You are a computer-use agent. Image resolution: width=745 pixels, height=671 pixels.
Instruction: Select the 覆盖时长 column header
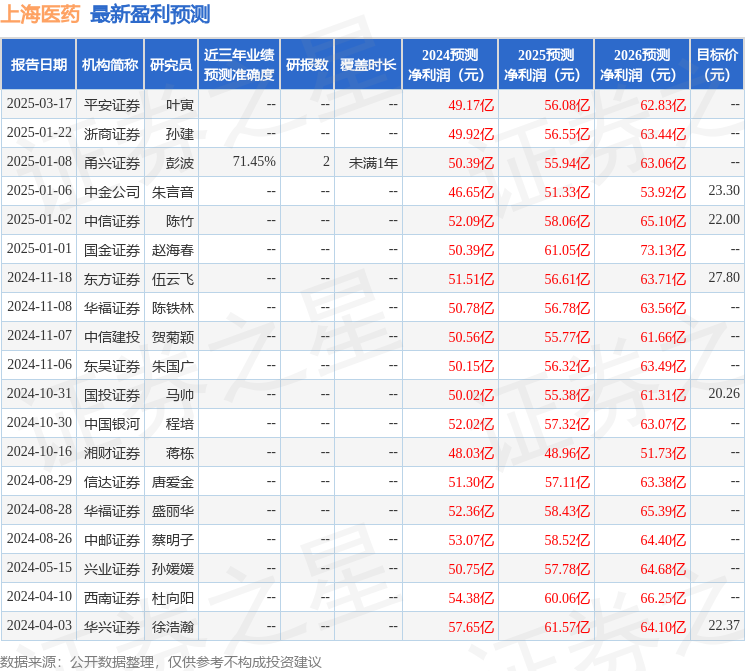tap(368, 65)
